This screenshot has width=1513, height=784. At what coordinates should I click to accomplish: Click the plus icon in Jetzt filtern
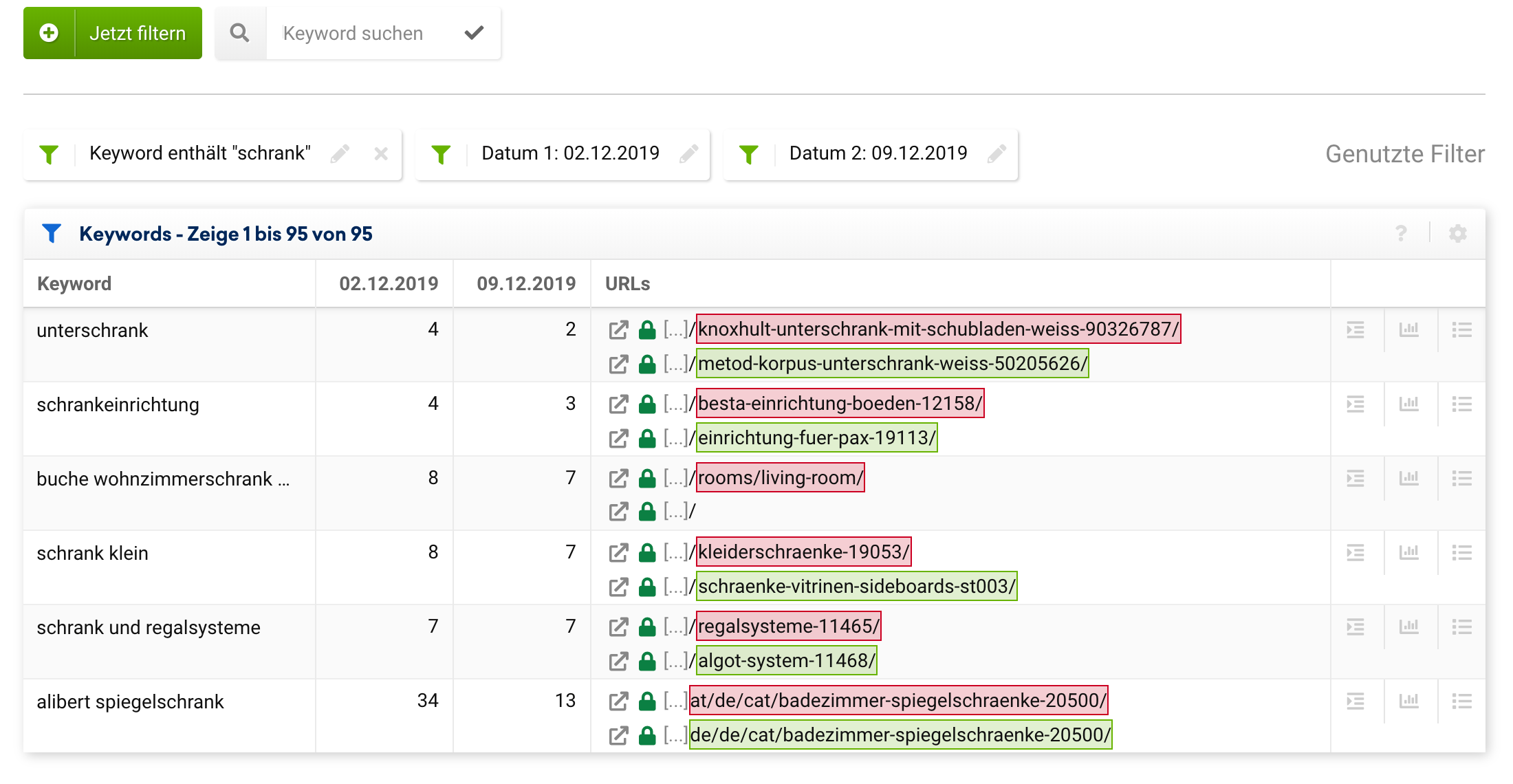coord(49,33)
